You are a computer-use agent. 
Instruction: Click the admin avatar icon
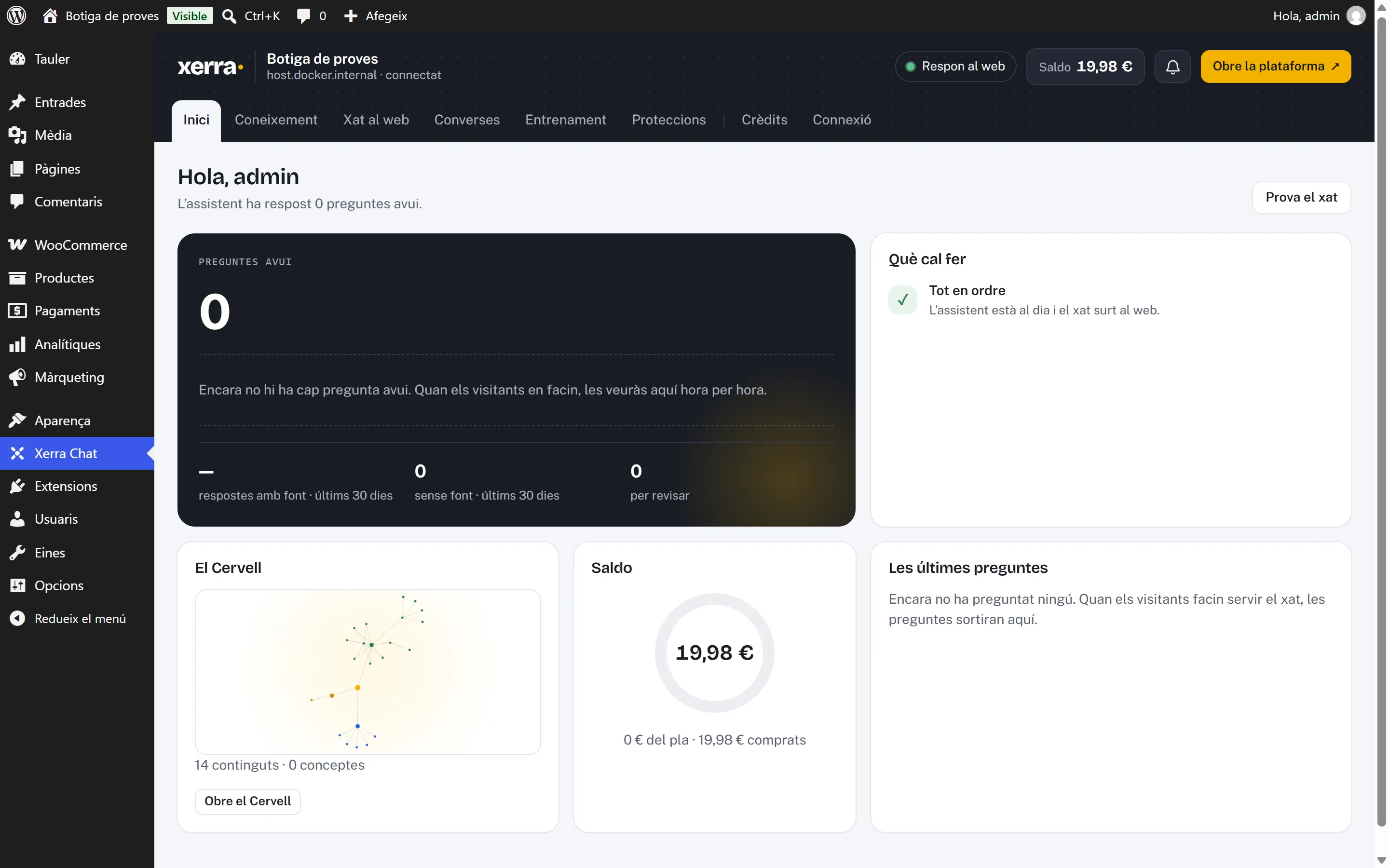[1356, 15]
